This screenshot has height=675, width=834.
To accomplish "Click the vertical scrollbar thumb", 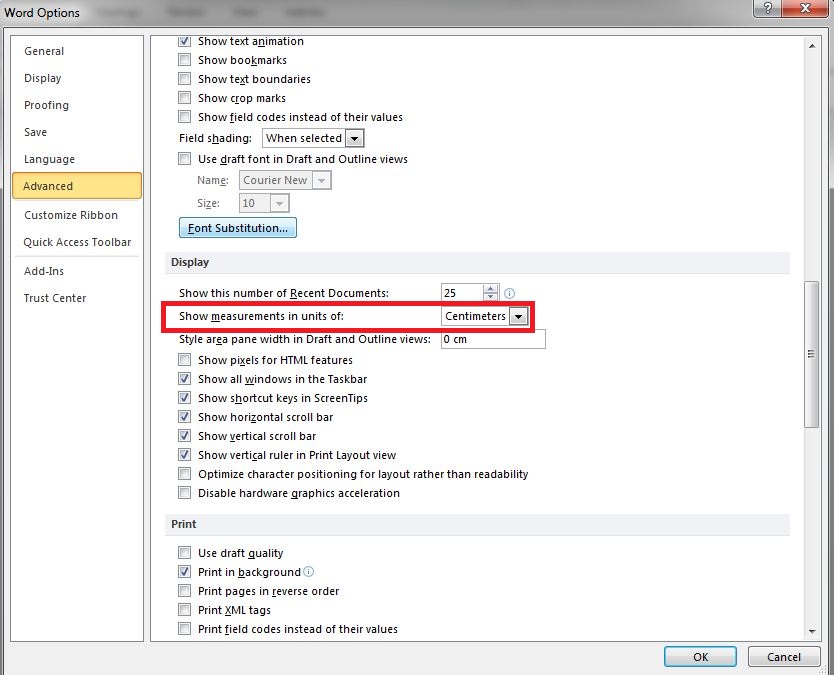I will coord(812,354).
